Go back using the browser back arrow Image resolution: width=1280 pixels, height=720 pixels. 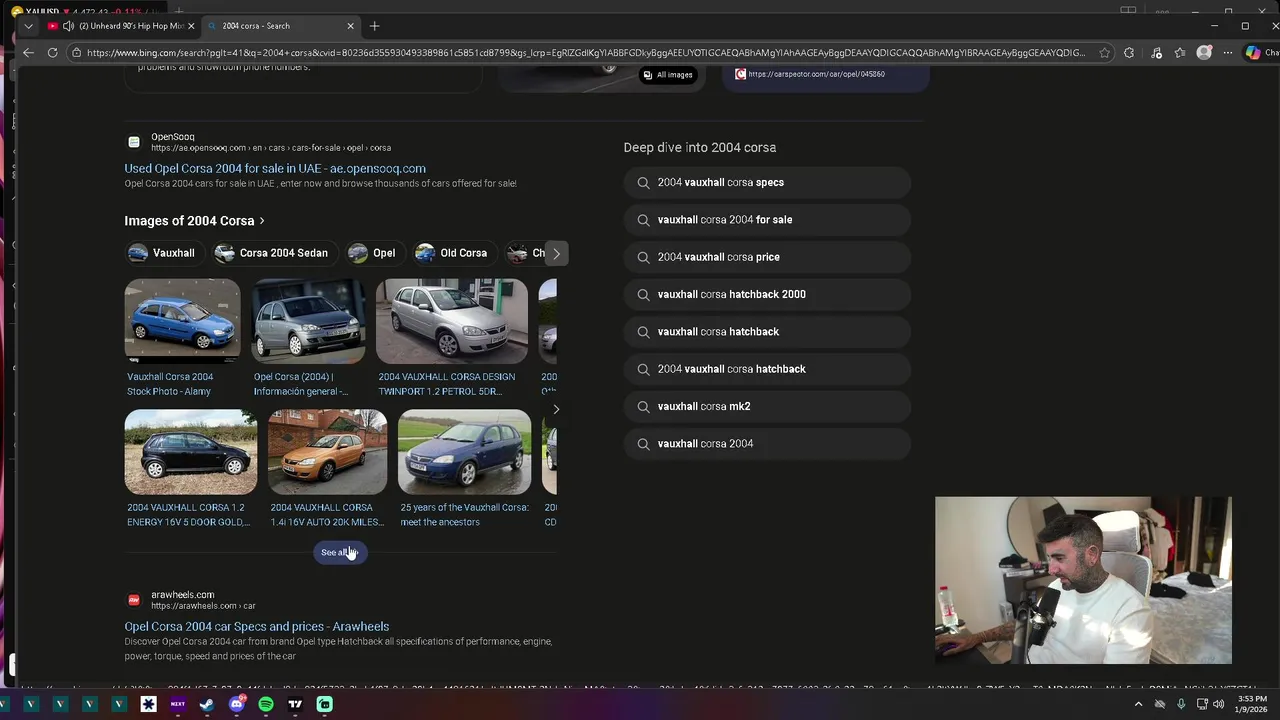click(28, 53)
